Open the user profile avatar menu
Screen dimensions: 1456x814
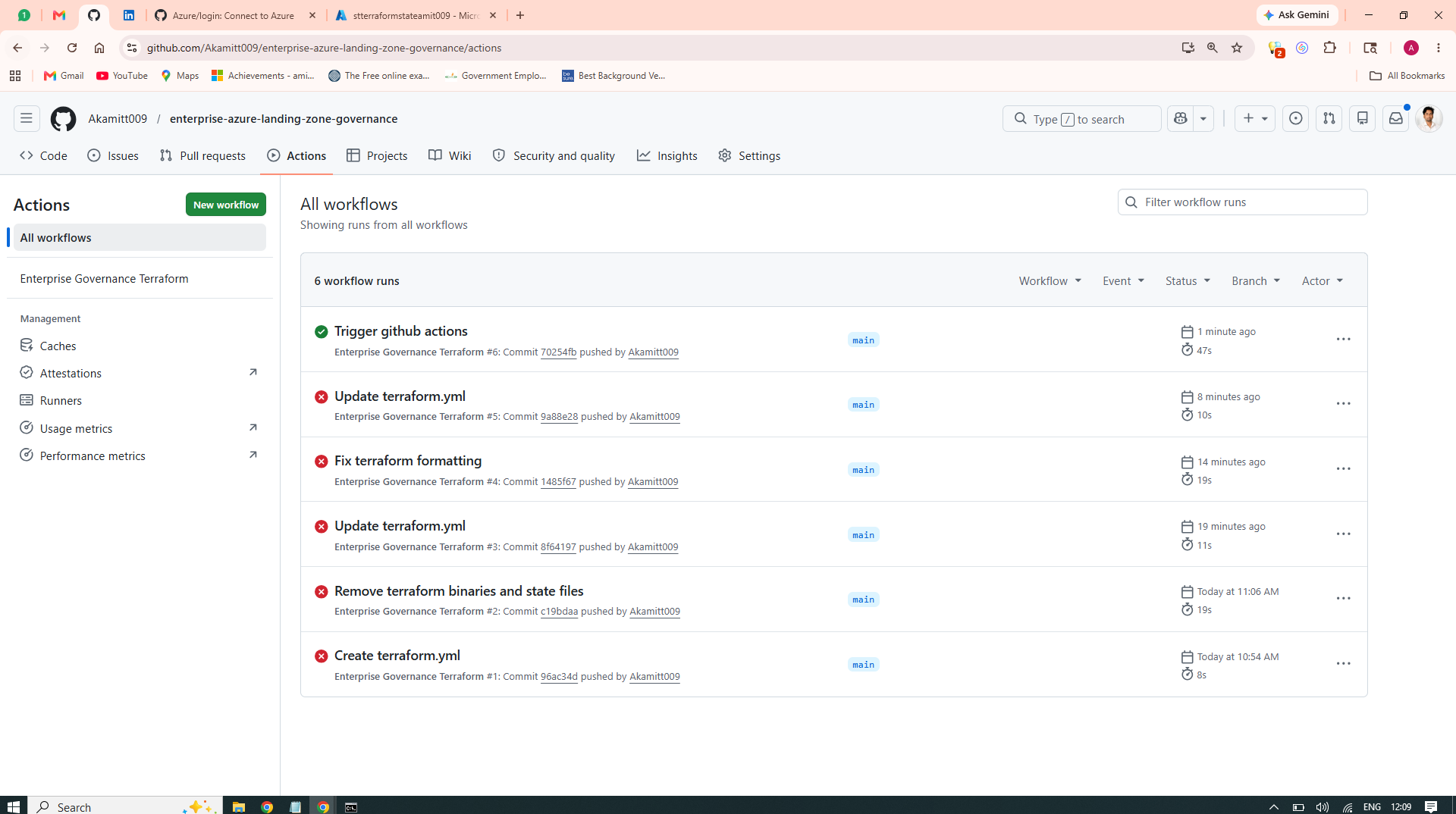(1429, 119)
